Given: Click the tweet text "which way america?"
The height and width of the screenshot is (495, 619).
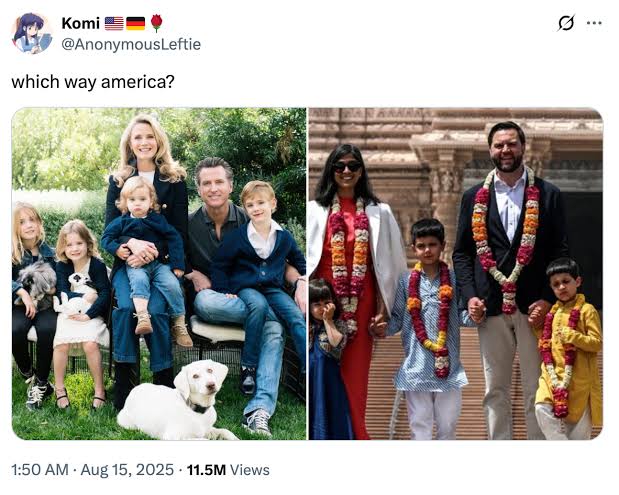Looking at the screenshot, I should [x=93, y=82].
